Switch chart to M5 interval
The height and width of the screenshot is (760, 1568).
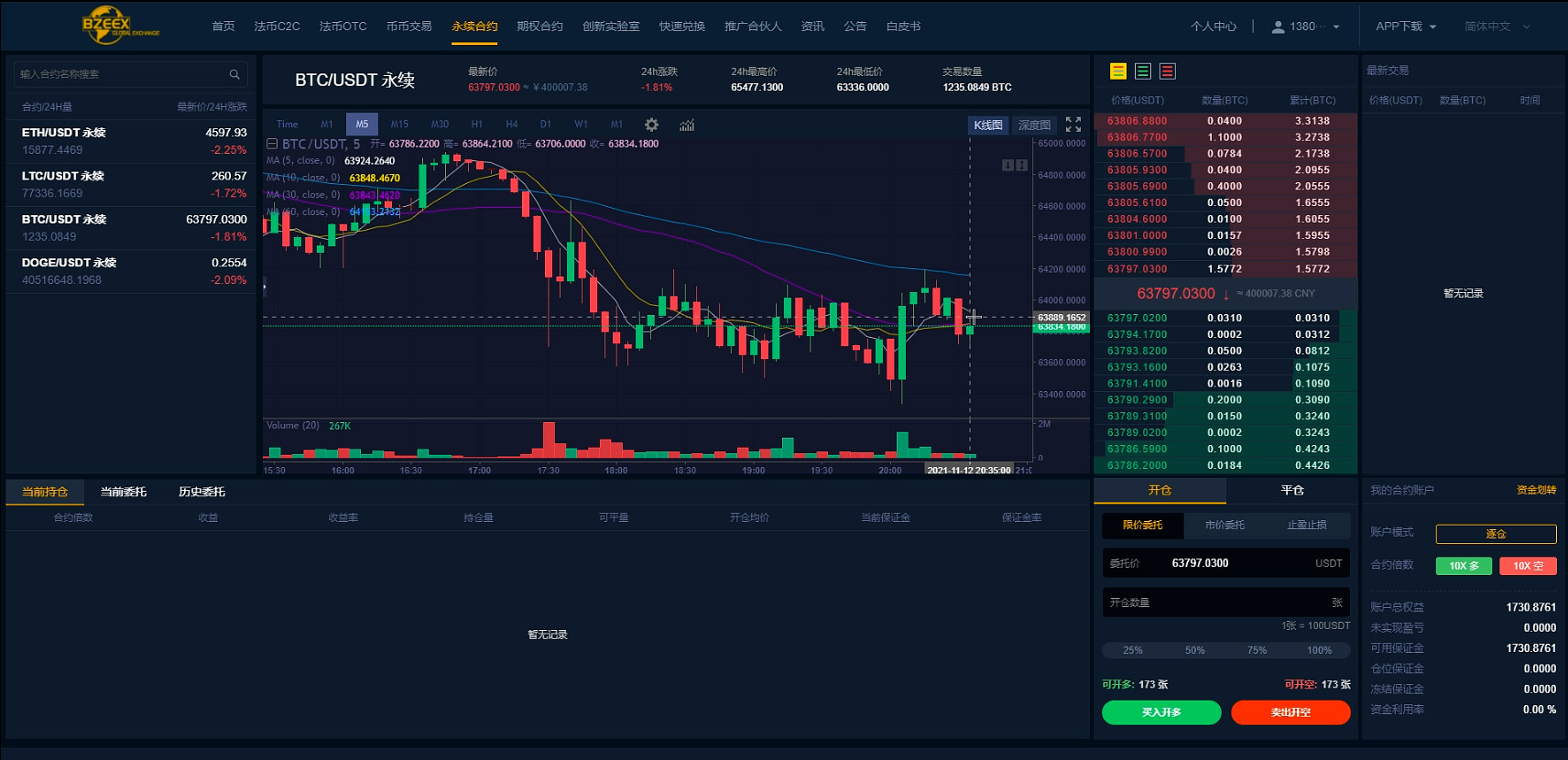click(362, 125)
